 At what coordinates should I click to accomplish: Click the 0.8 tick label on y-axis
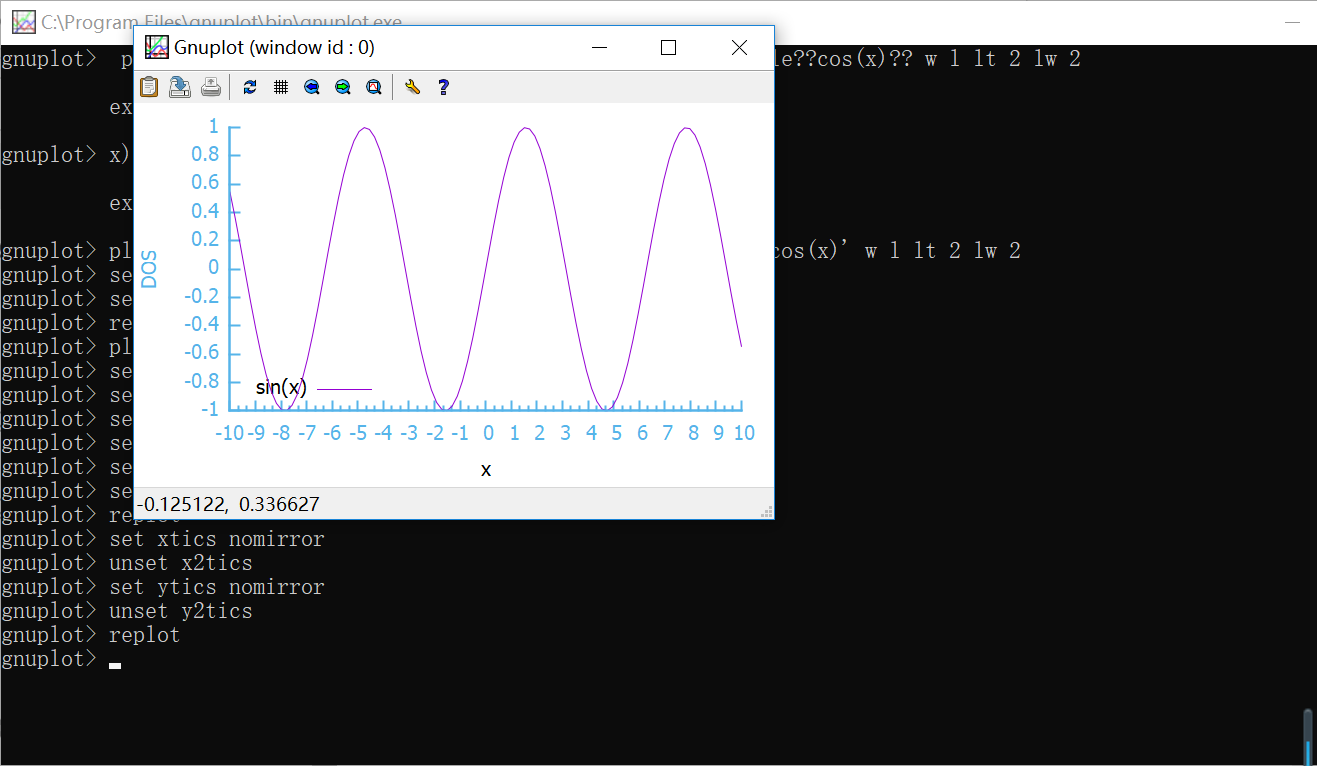click(x=204, y=154)
